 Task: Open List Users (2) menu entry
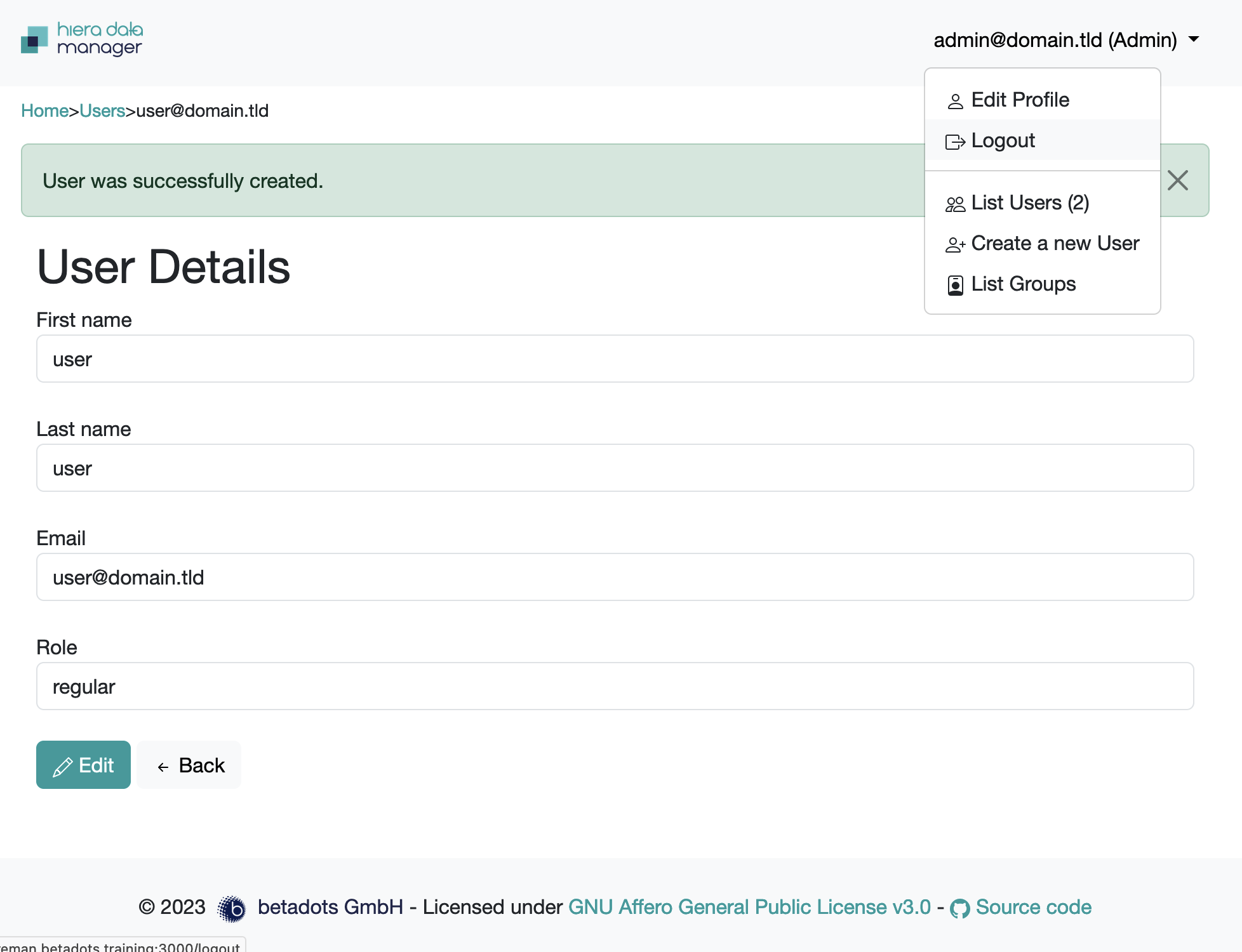pos(1042,202)
